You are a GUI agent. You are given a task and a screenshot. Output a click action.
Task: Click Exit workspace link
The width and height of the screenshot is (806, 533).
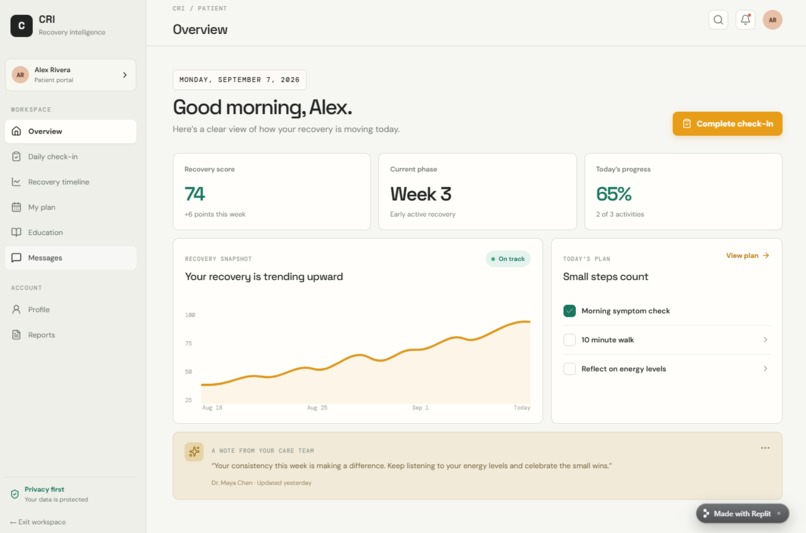click(x=38, y=522)
